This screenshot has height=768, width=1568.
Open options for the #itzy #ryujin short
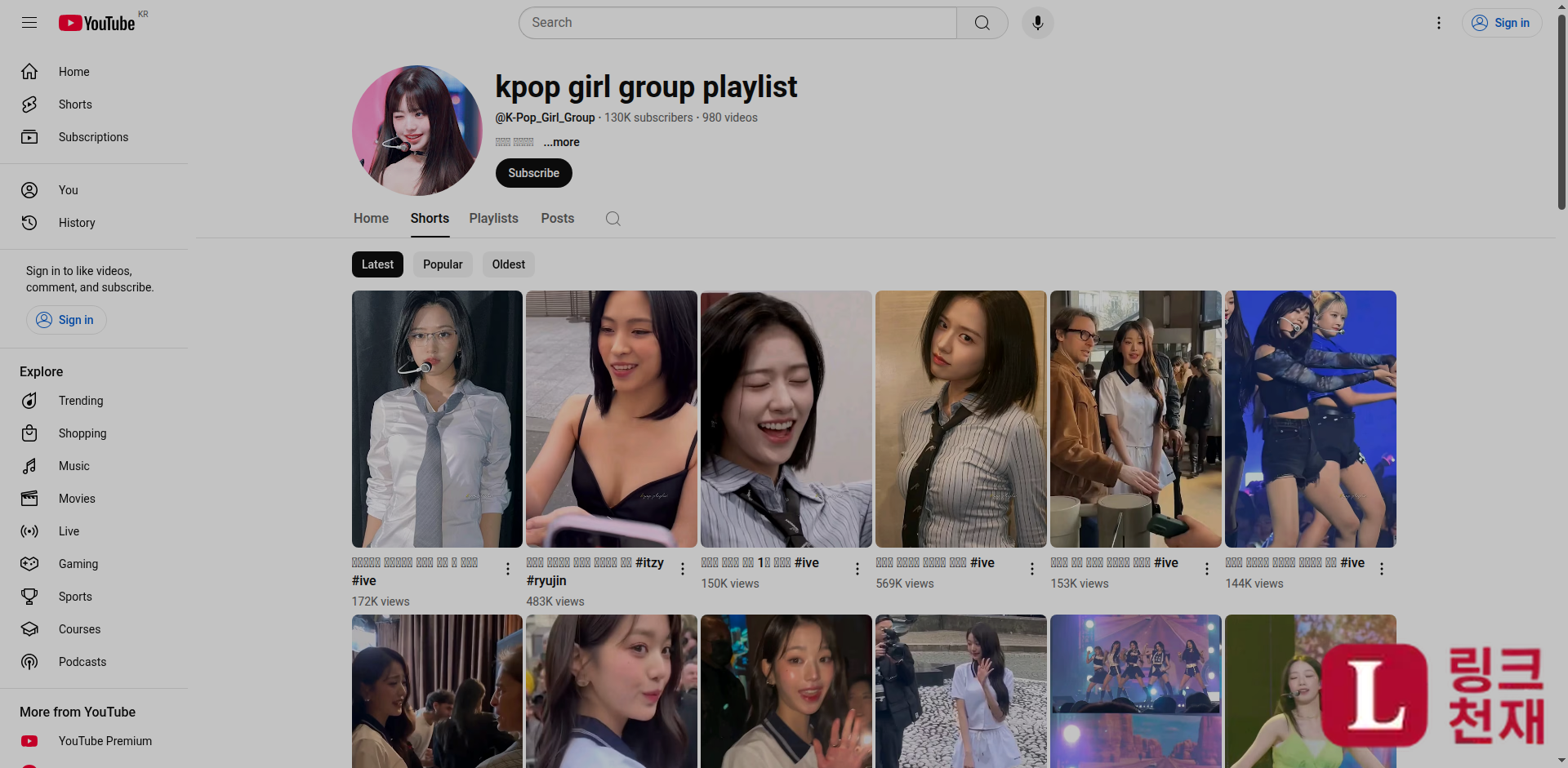coord(683,569)
